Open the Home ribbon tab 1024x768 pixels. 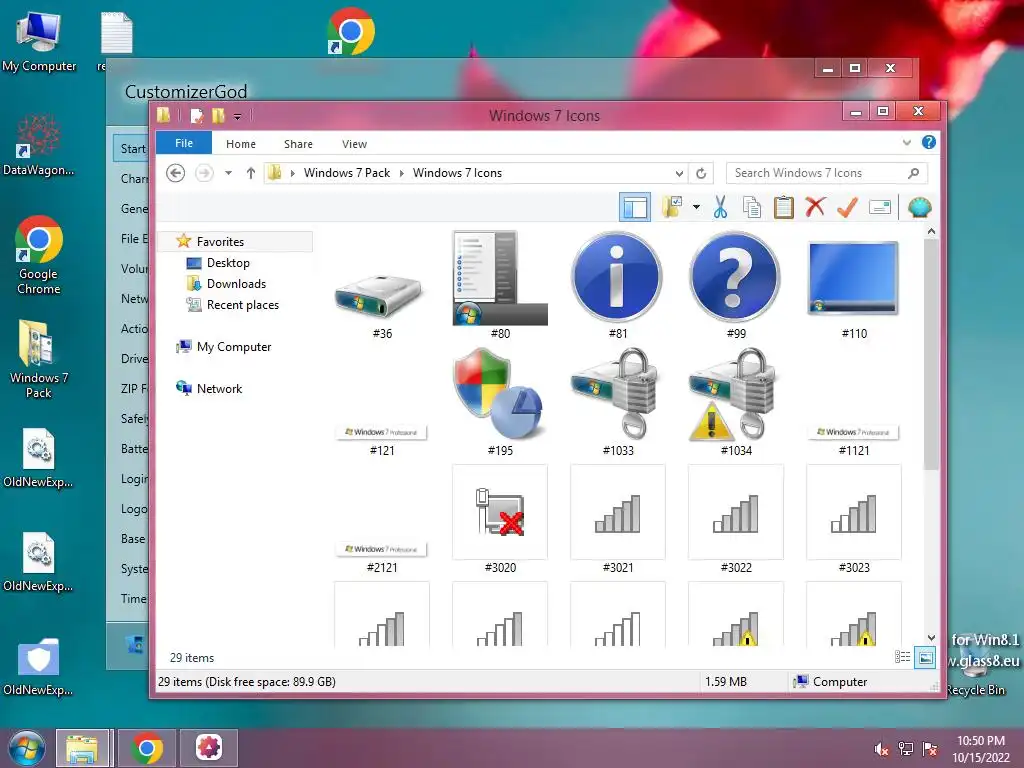(x=241, y=144)
